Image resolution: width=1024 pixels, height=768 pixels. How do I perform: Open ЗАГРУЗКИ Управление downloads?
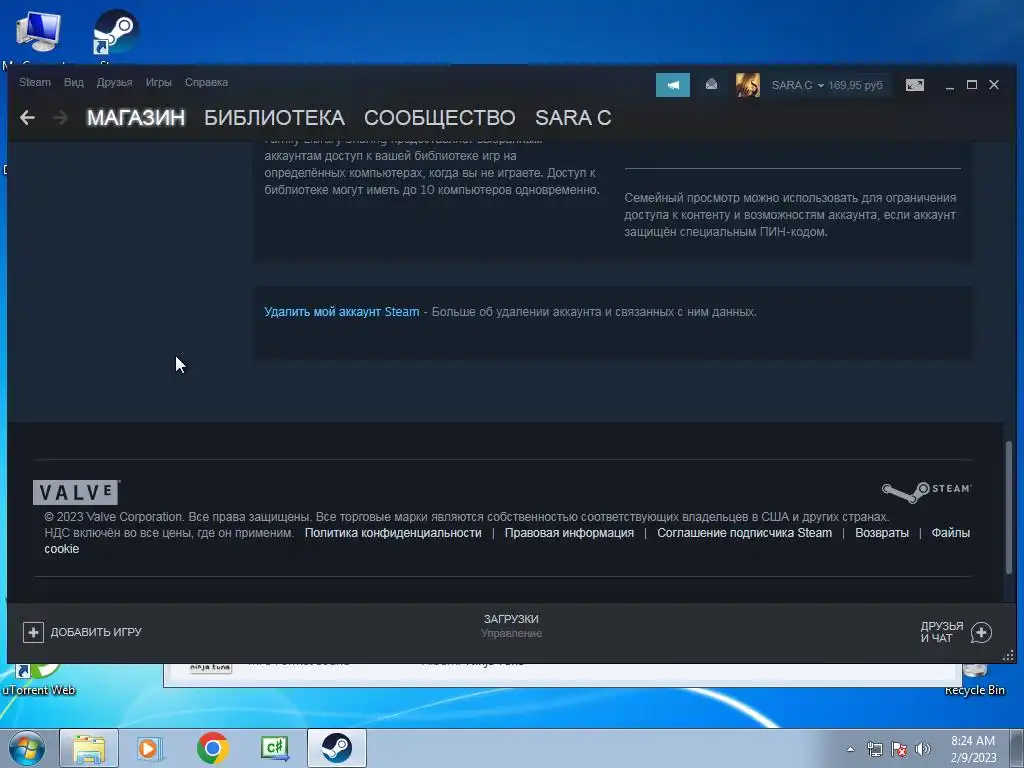pos(511,626)
